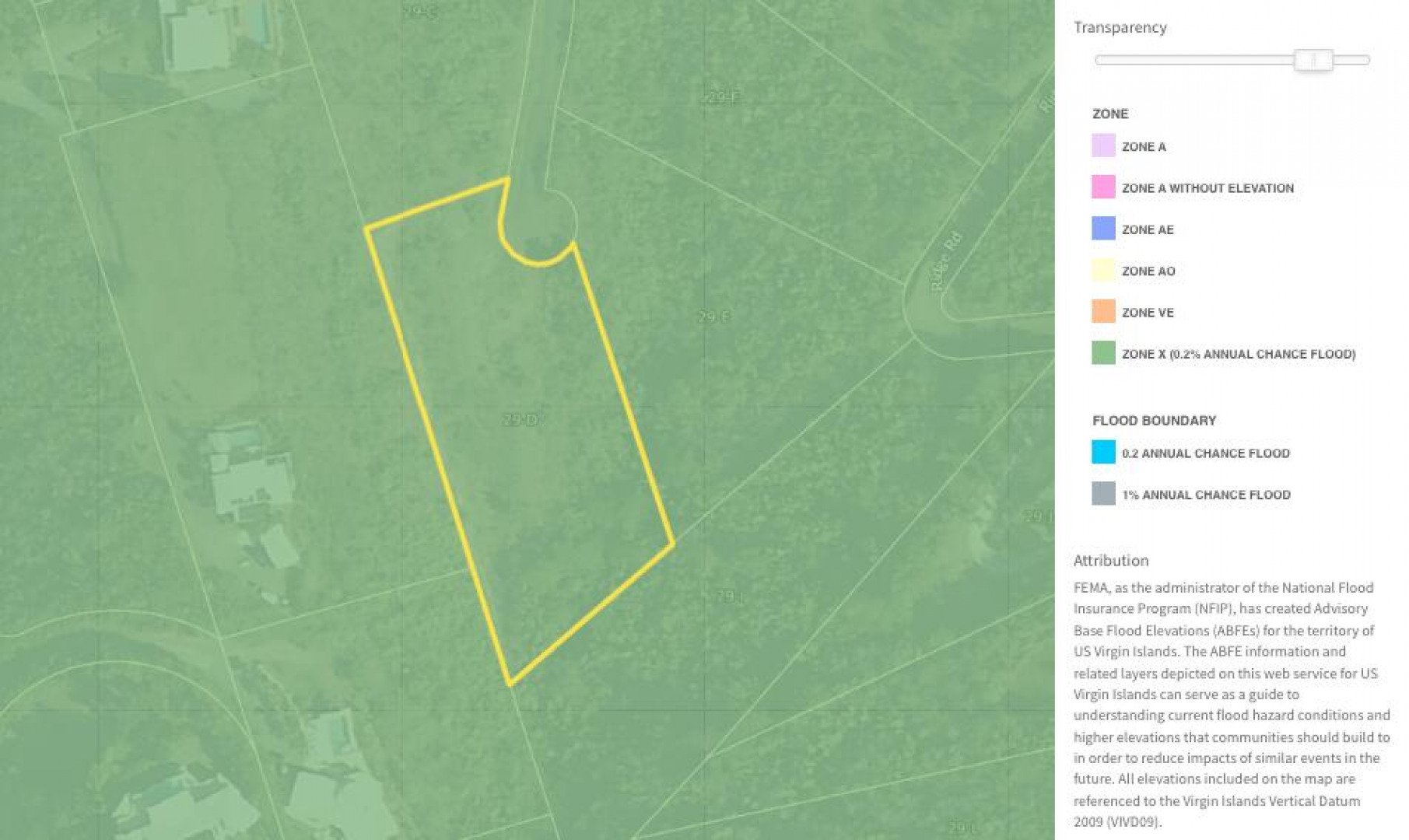The image size is (1409, 840).
Task: Select the Zone A Without Elevation pink swatch
Action: (1102, 187)
